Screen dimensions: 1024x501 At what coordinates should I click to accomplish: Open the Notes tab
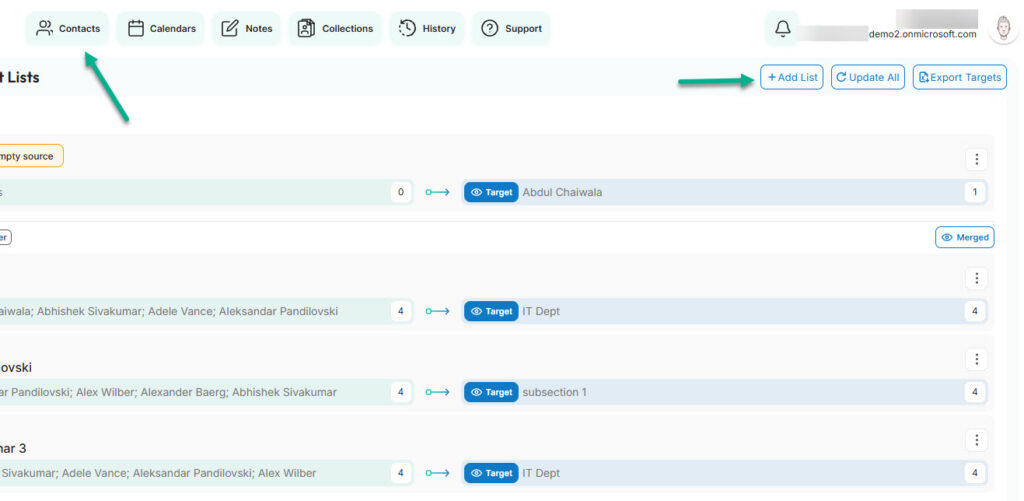(x=247, y=29)
